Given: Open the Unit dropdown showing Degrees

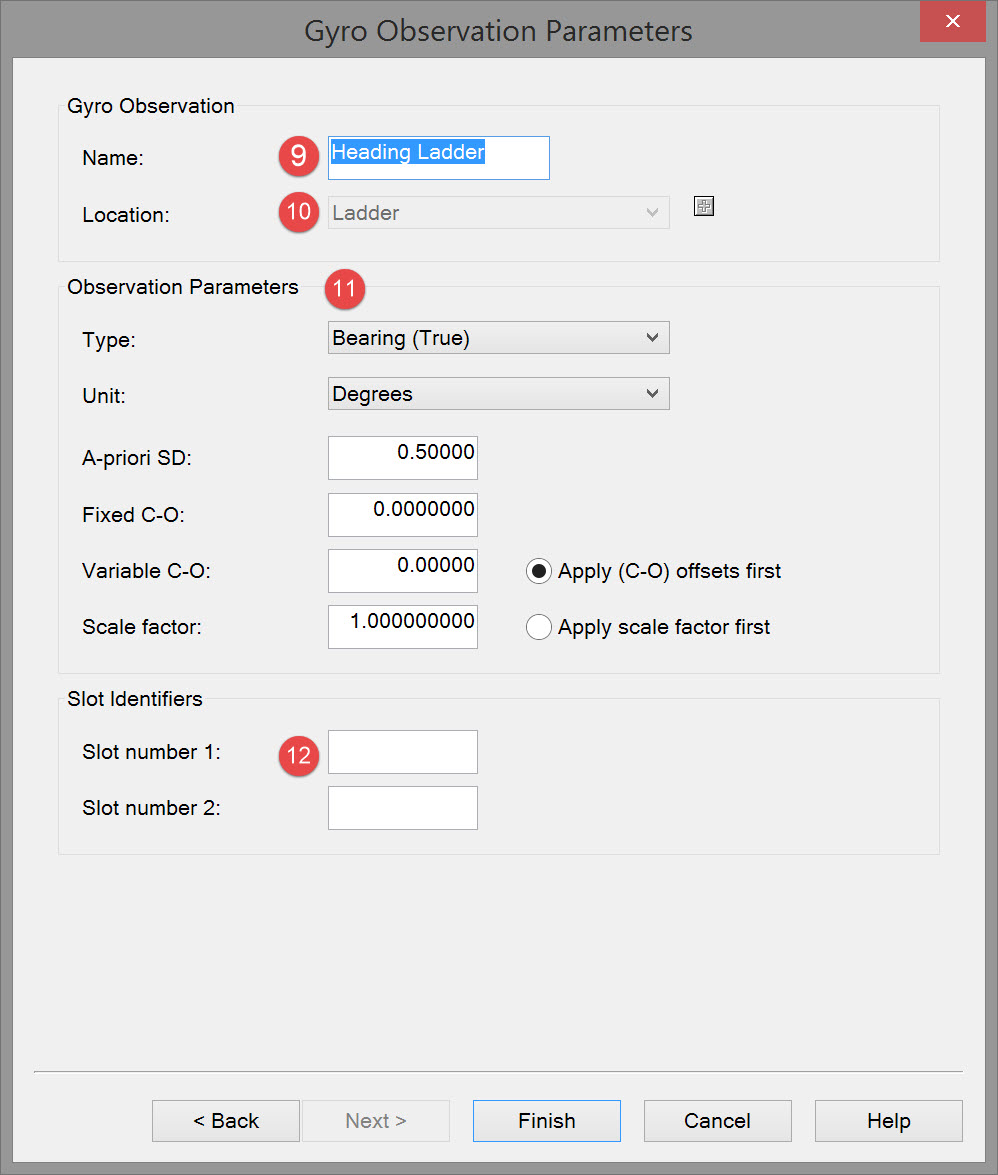Looking at the screenshot, I should 499,394.
